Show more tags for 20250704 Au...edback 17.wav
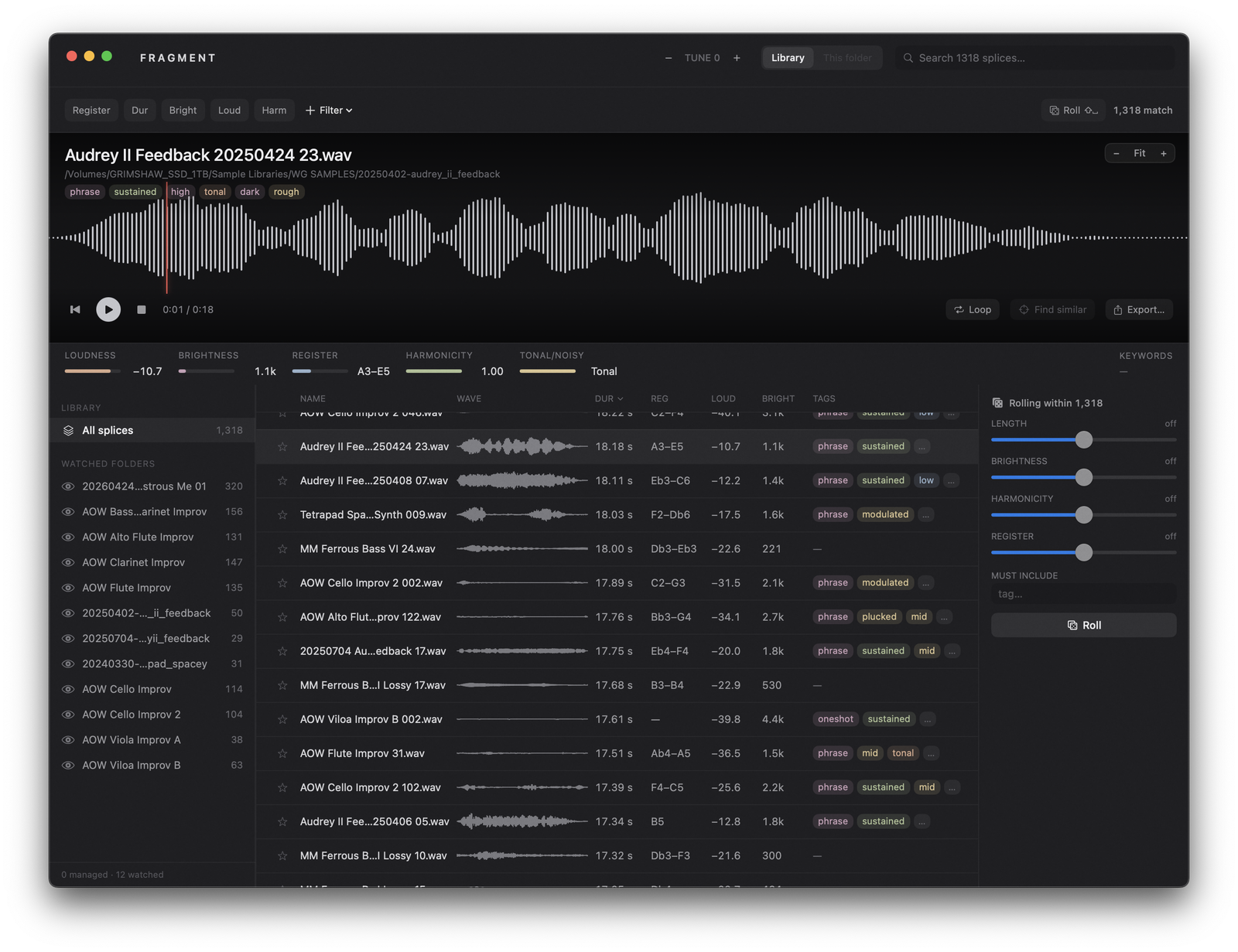1238x952 pixels. coord(952,651)
